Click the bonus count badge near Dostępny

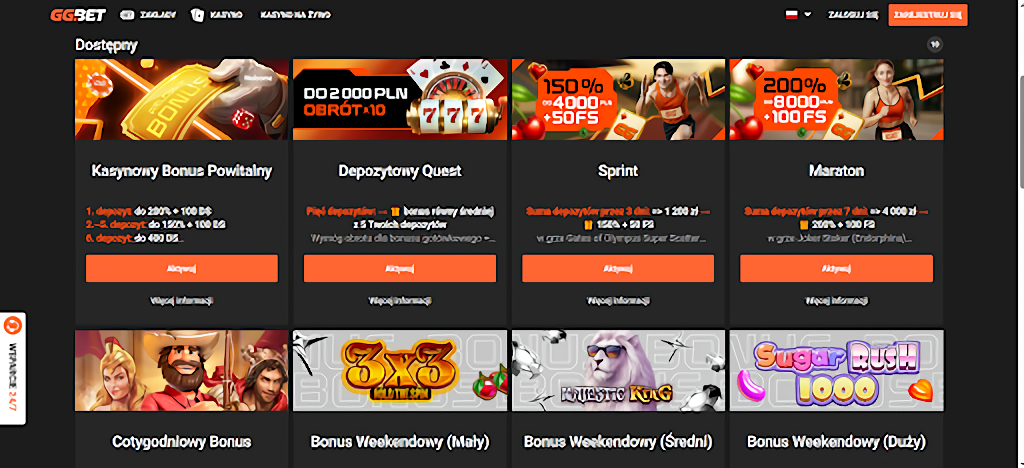[935, 44]
